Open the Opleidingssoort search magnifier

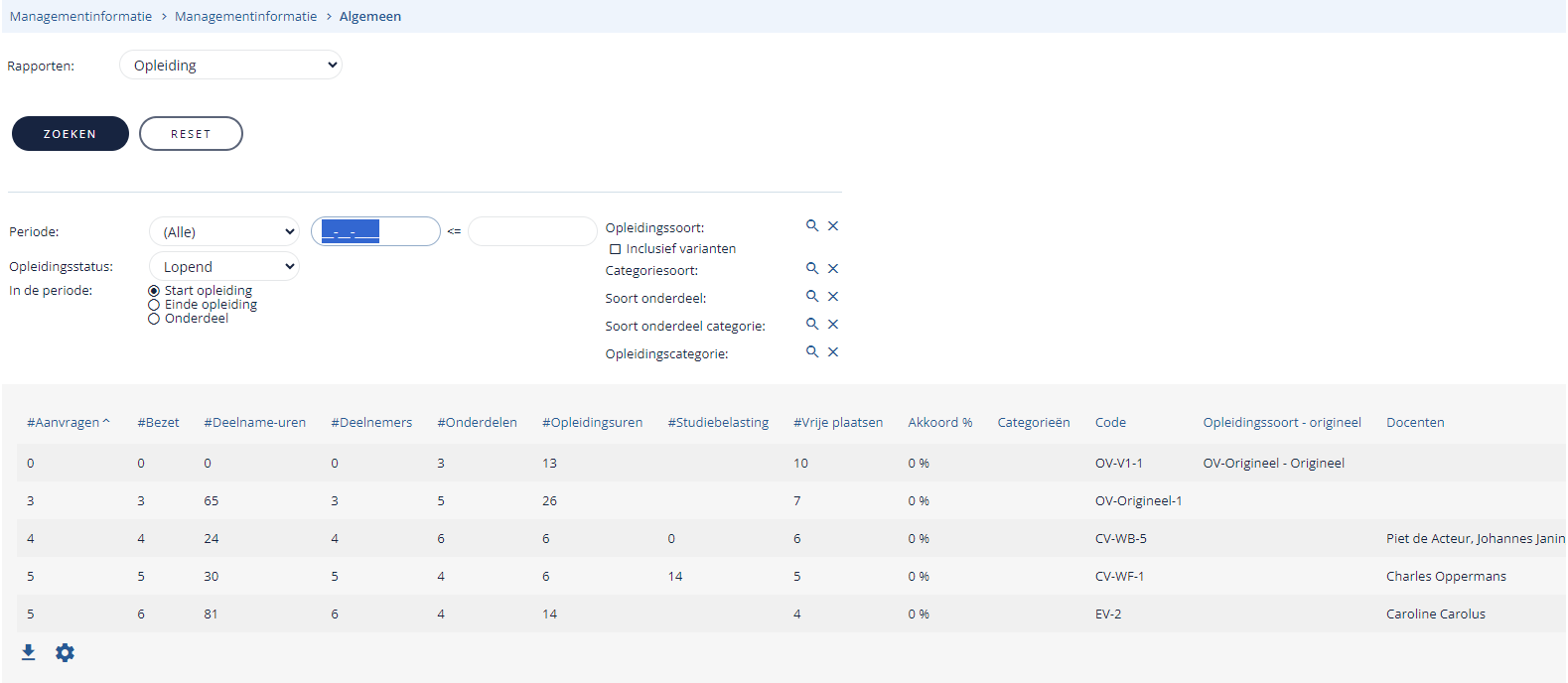[812, 226]
